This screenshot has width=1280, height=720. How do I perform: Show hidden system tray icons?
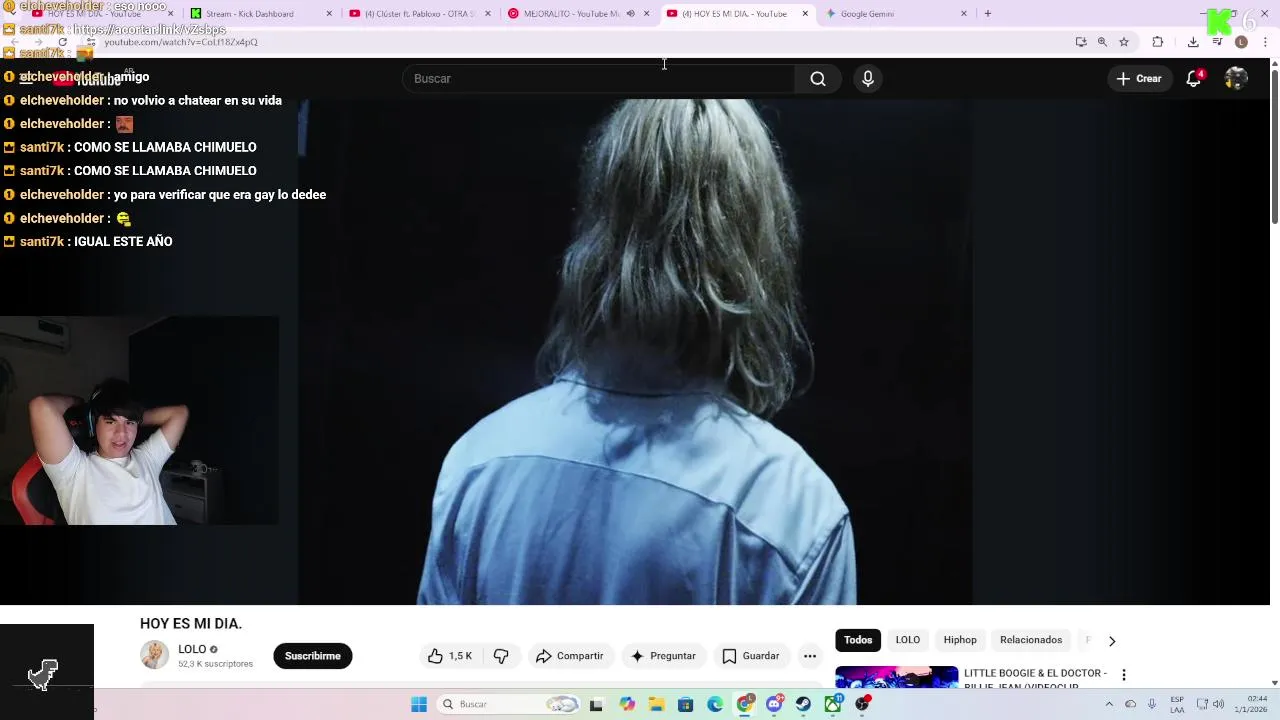(x=1109, y=704)
